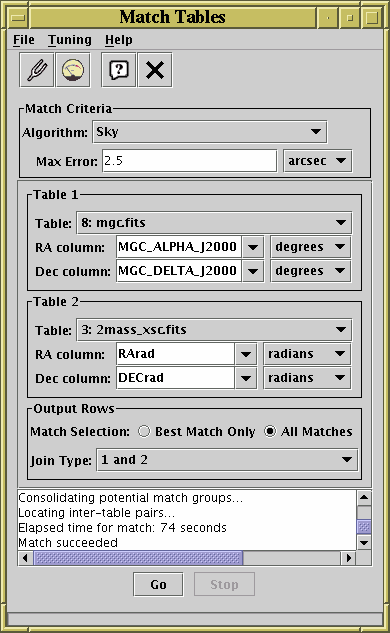Viewport: 390px width, 633px height.
Task: Click the RArad column field
Action: coord(175,354)
